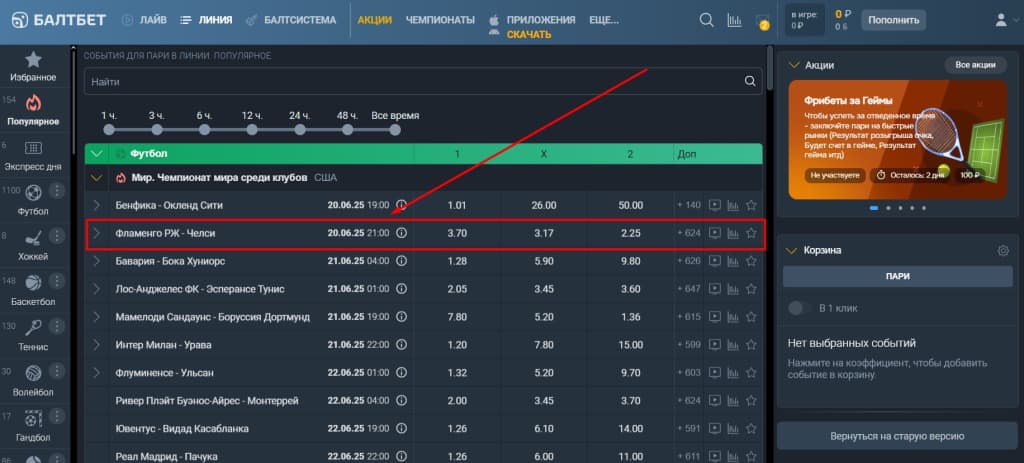The height and width of the screenshot is (463, 1024).
Task: Open Теннис three-dot options menu in sidebar
Action: 57,327
